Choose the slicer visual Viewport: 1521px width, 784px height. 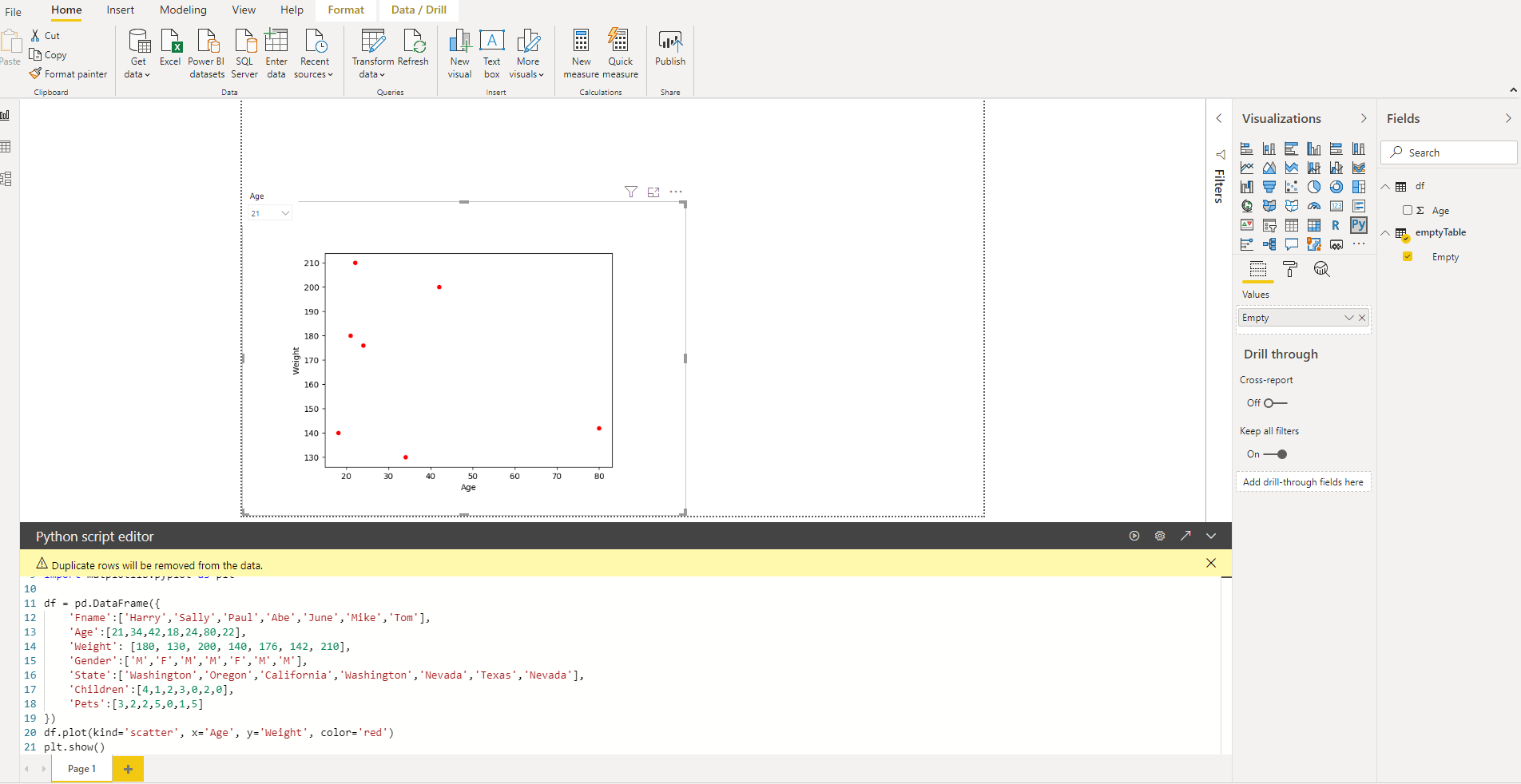point(1269,225)
